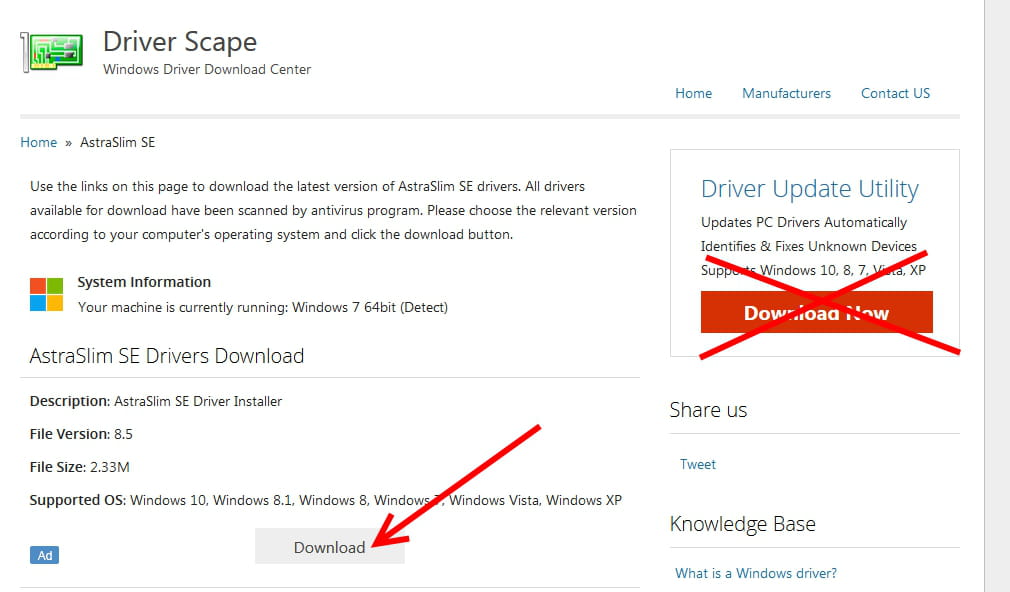Image resolution: width=1010 pixels, height=592 pixels.
Task: Click 'Windows Driver Download Center' tagline
Action: (x=207, y=70)
